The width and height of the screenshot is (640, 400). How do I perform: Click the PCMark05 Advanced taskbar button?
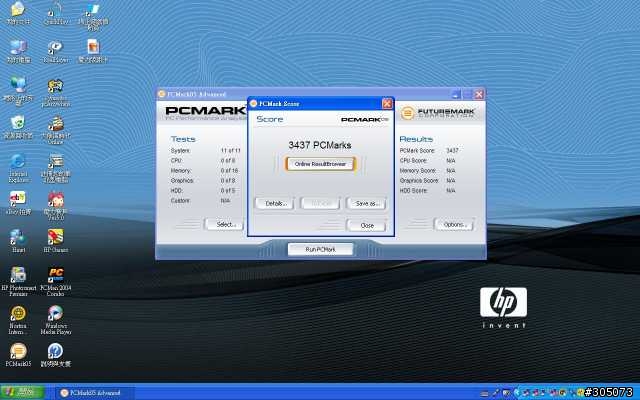pyautogui.click(x=95, y=393)
